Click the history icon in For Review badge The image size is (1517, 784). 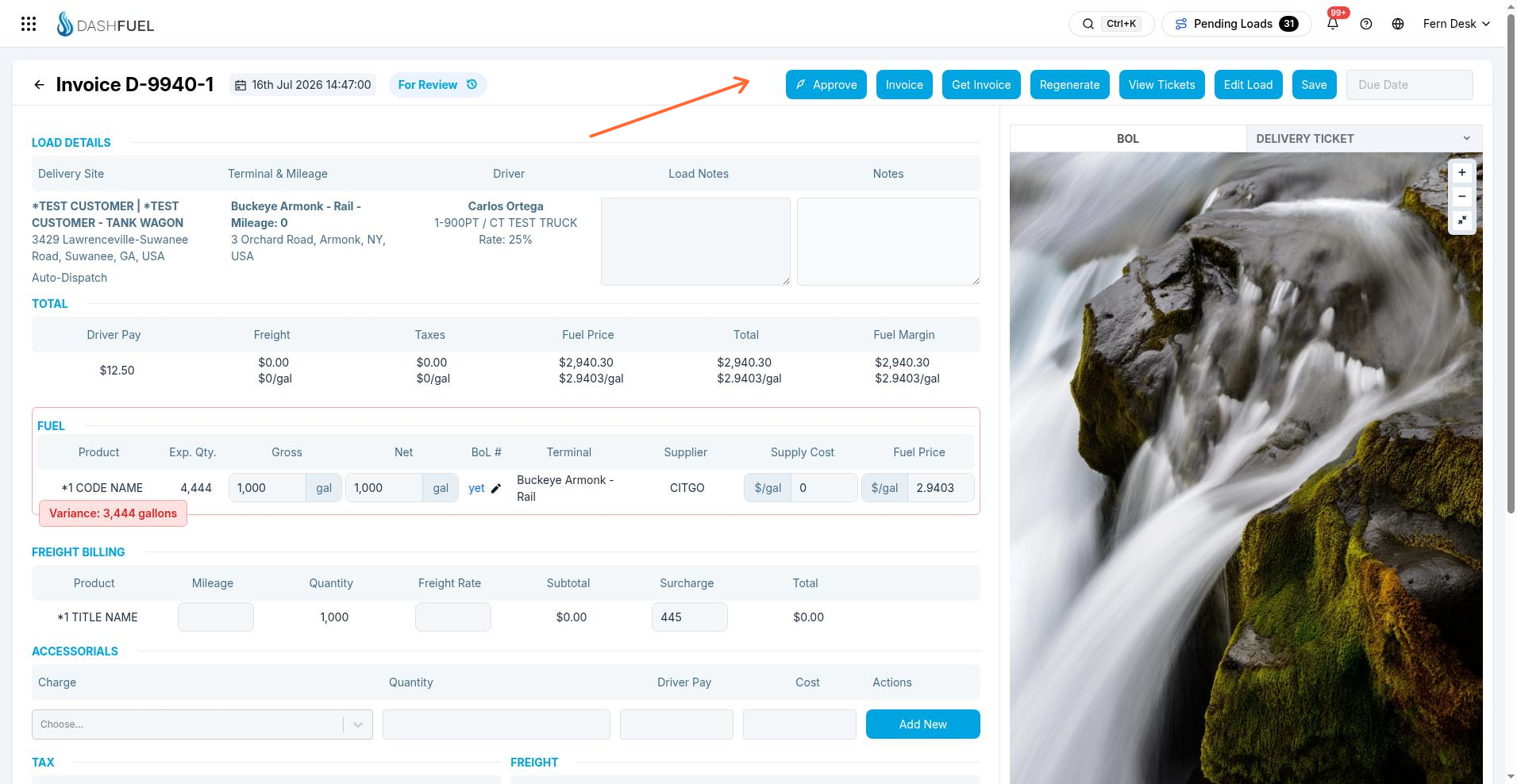(x=472, y=84)
